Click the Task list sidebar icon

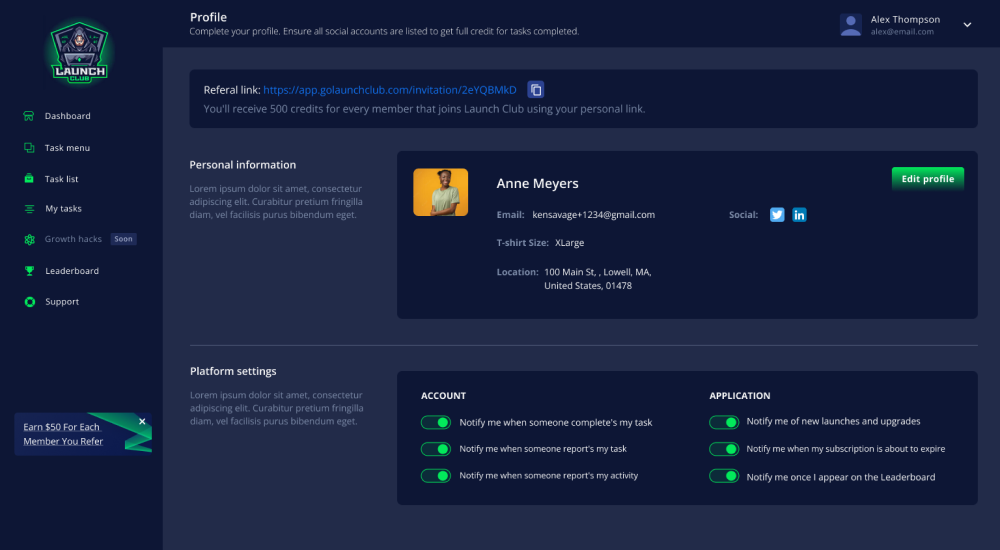click(x=29, y=179)
